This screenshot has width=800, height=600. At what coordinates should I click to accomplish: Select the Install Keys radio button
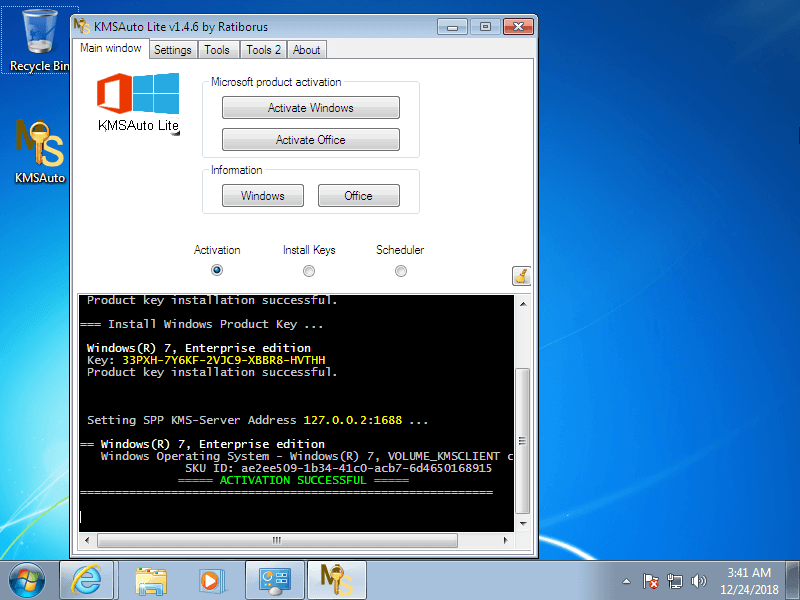[309, 270]
